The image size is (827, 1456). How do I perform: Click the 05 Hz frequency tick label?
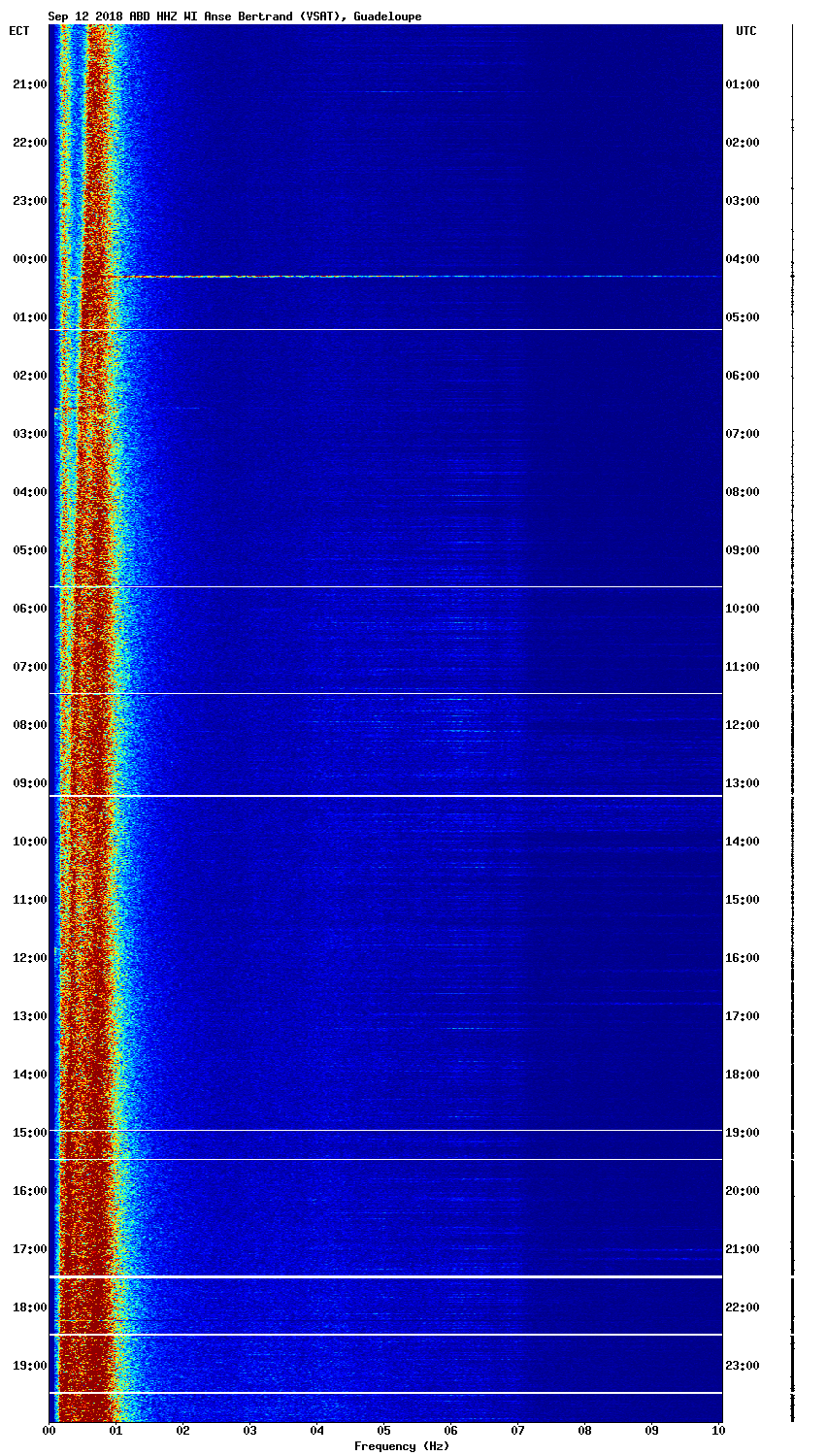tap(383, 1431)
